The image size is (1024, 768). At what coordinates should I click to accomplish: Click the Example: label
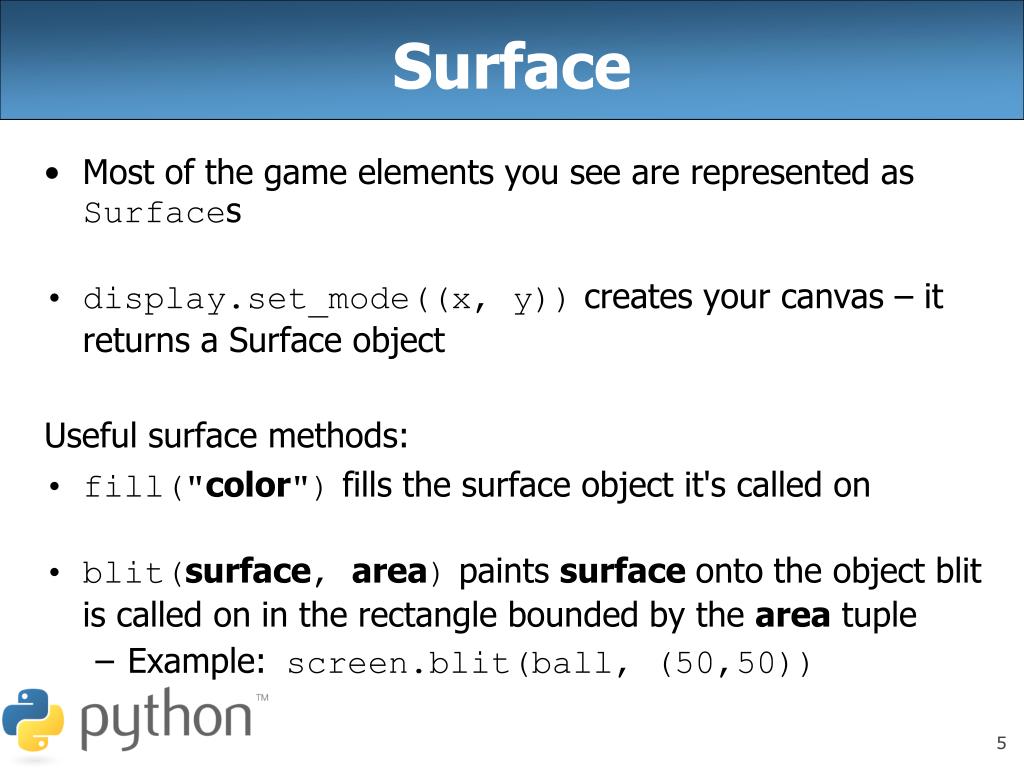[x=196, y=661]
